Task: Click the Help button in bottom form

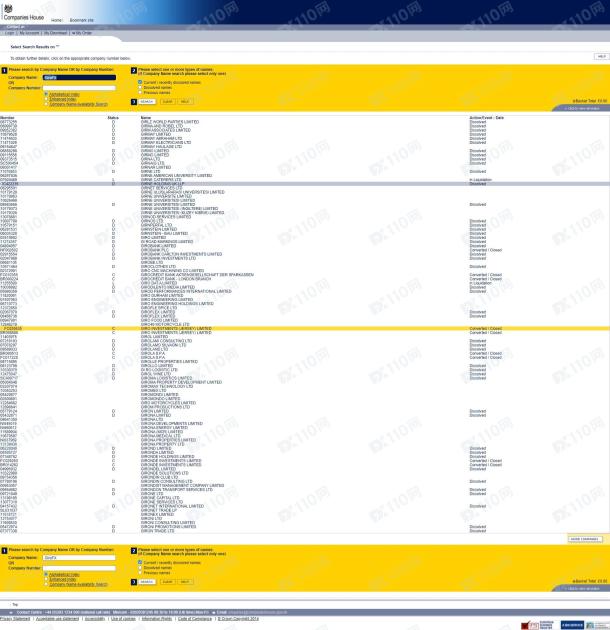Action: click(x=185, y=582)
